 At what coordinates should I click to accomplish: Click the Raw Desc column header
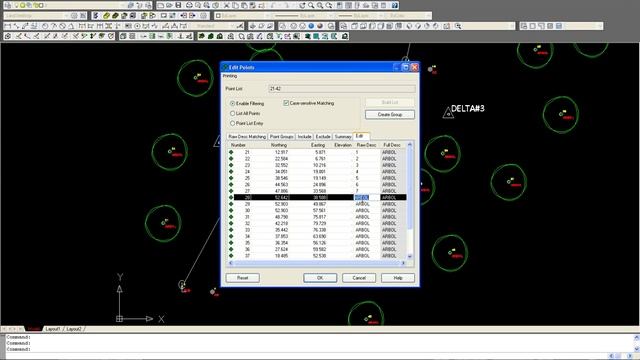coord(366,145)
